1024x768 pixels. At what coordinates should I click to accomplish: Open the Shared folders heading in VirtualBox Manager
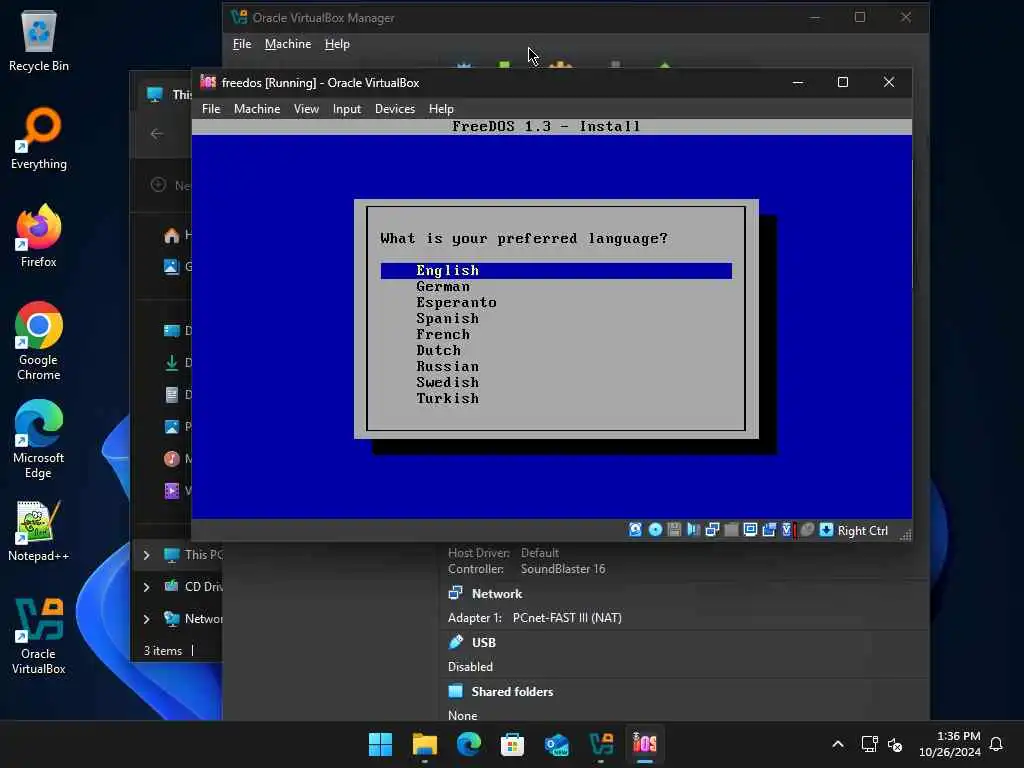pos(513,692)
